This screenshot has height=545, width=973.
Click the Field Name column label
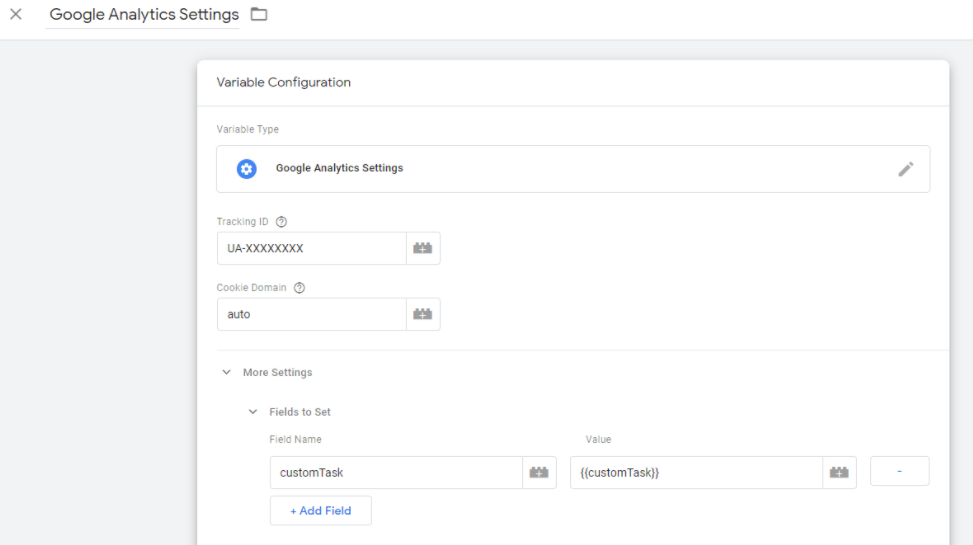point(295,439)
